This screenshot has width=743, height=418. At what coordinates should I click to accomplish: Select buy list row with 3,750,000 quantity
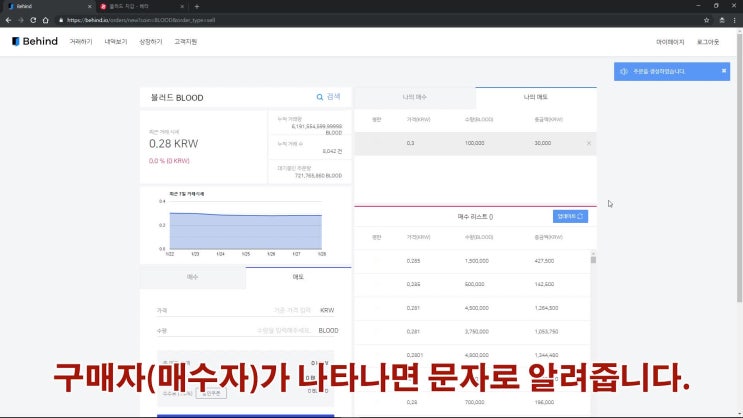[472, 332]
